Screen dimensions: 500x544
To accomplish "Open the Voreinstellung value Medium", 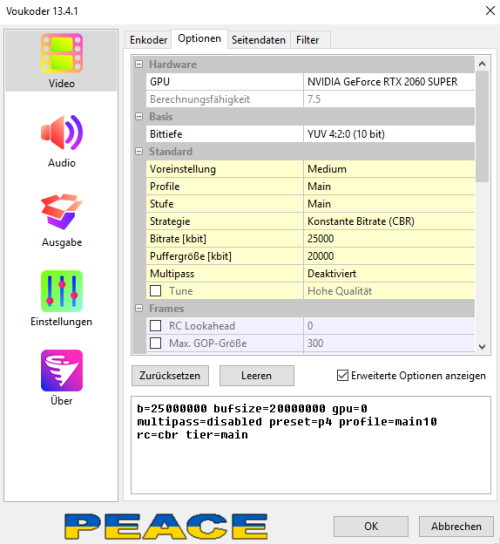I will [x=389, y=169].
